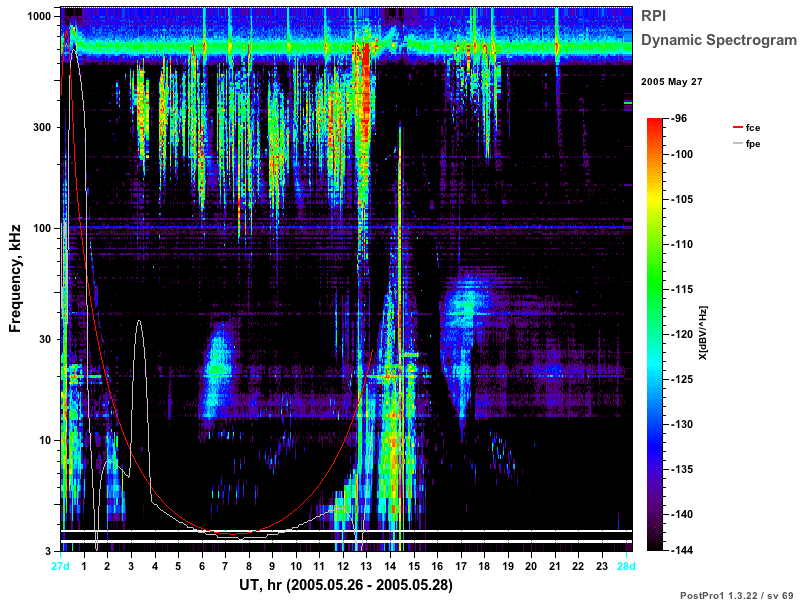Screen dimensions: 800x600
Task: Click the 100 kHz frequency axis label
Action: point(42,228)
